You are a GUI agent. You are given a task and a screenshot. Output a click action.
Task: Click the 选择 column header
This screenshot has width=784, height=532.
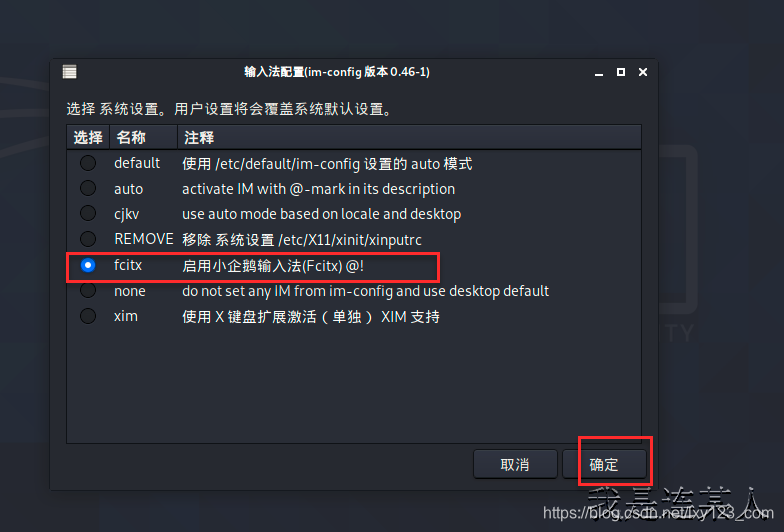point(88,138)
